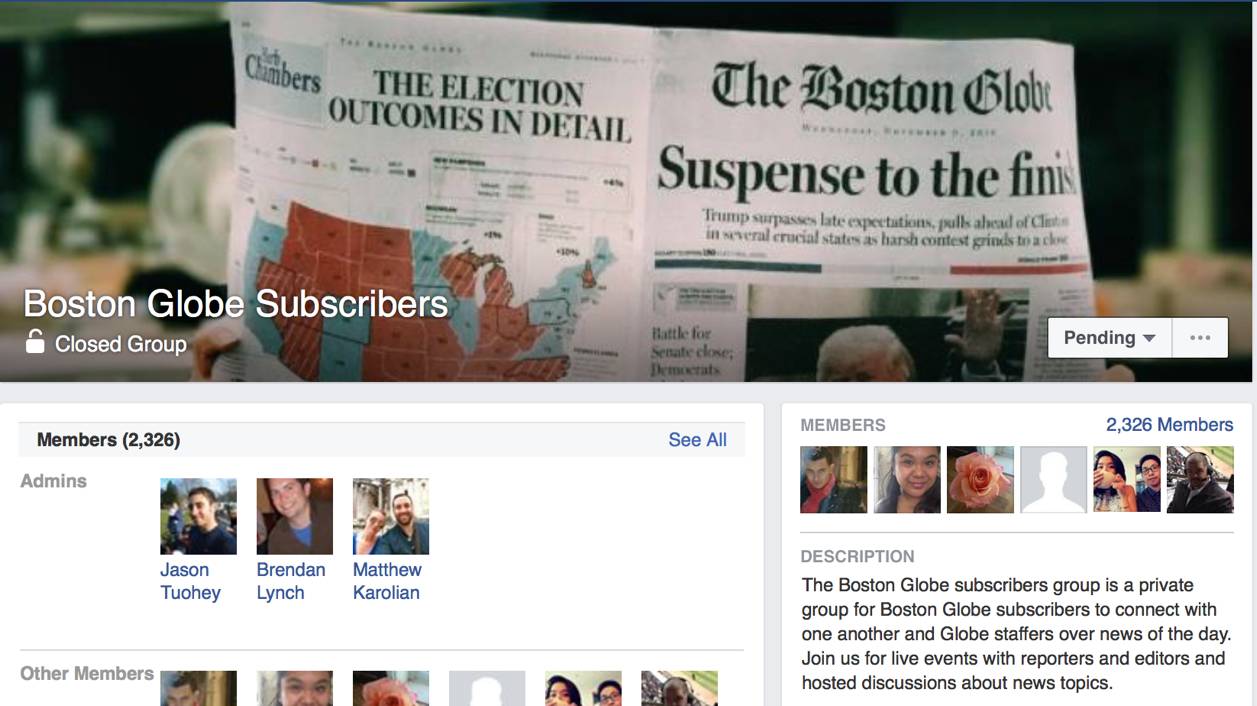Screen dimensions: 1257x706
Task: Visit Matthew Karolian's profile name link
Action: 386,581
